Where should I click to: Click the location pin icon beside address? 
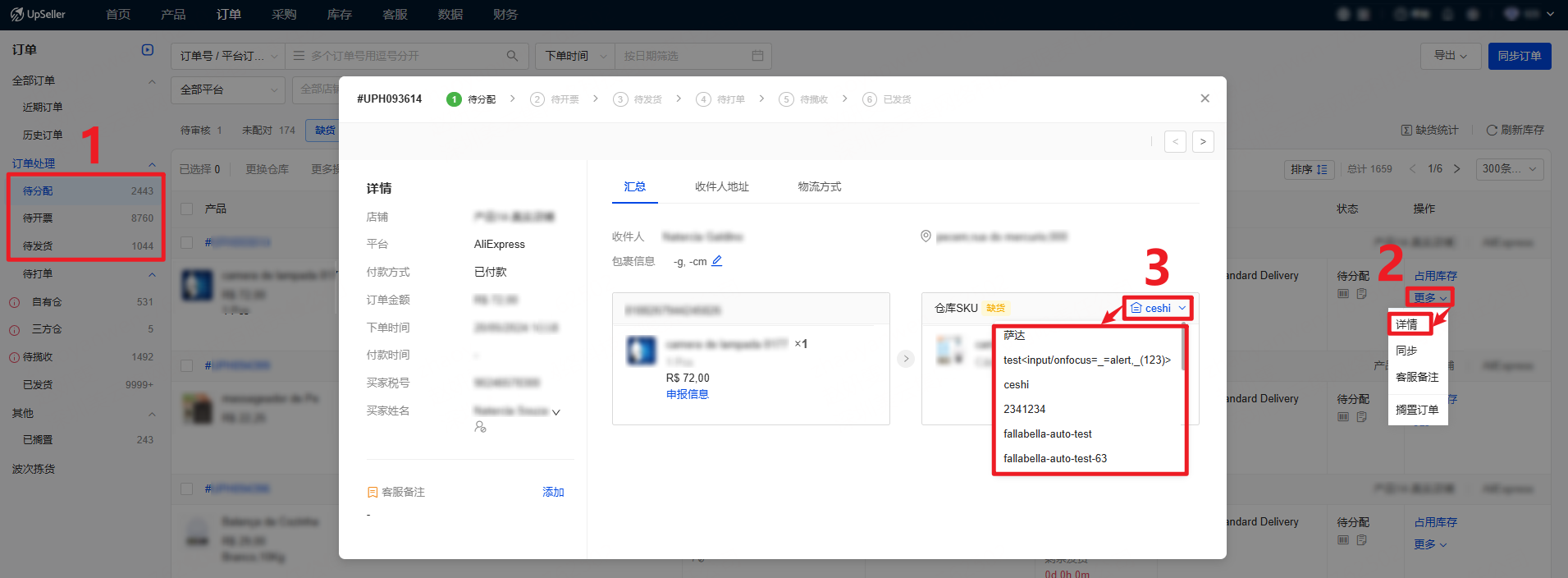(926, 236)
